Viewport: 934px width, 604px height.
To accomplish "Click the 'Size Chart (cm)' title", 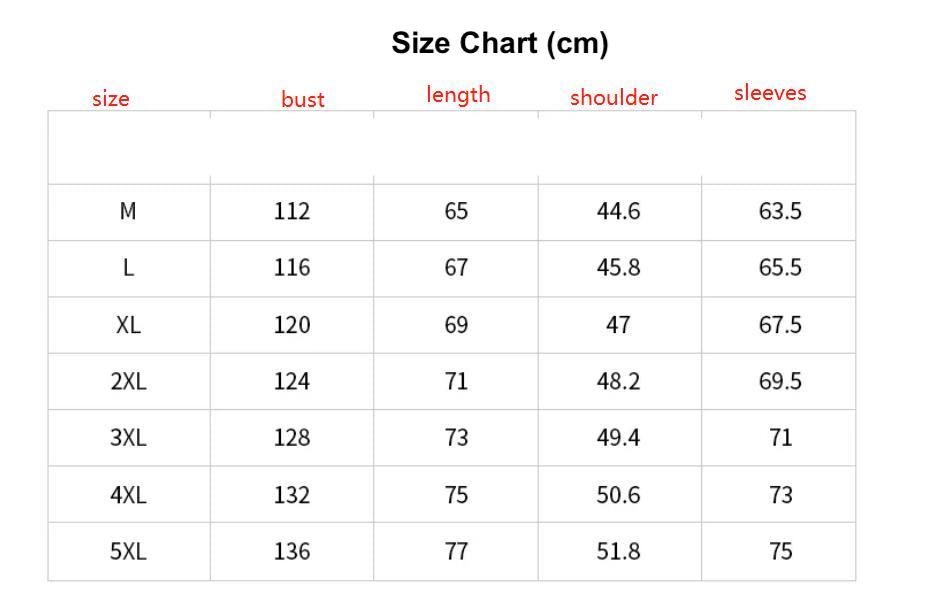I will (x=499, y=43).
